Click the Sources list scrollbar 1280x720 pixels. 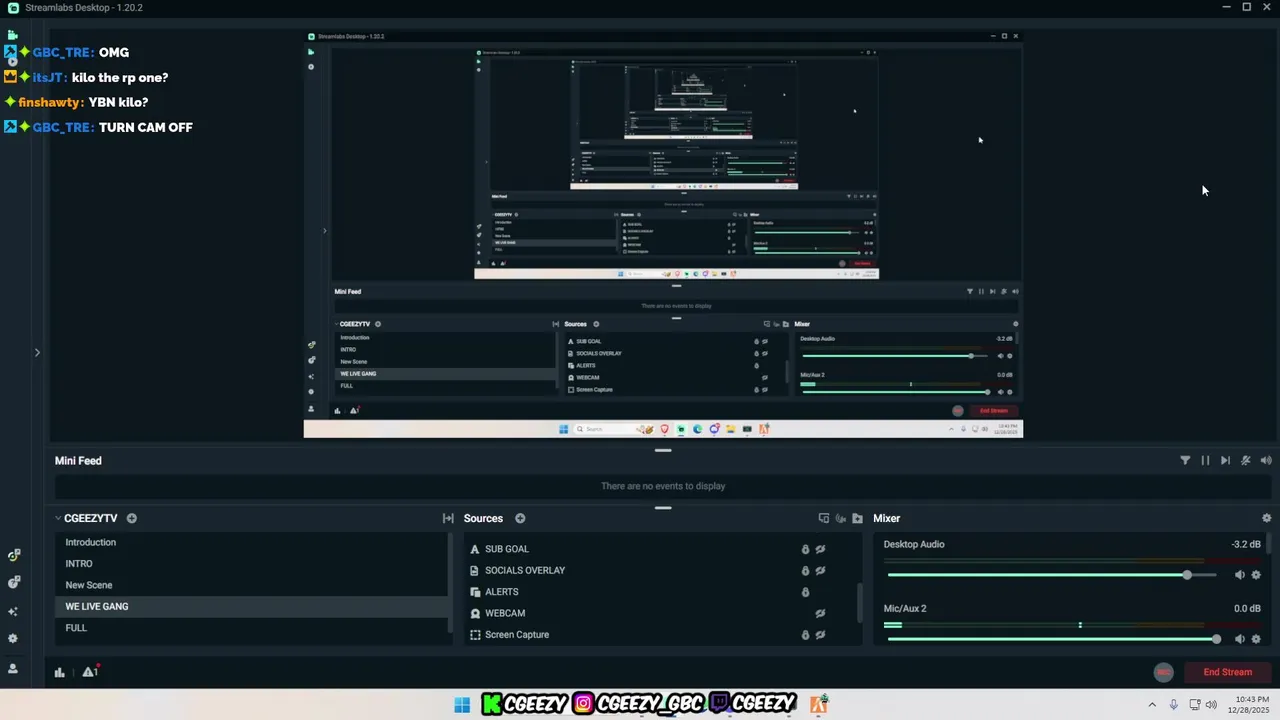(x=859, y=602)
